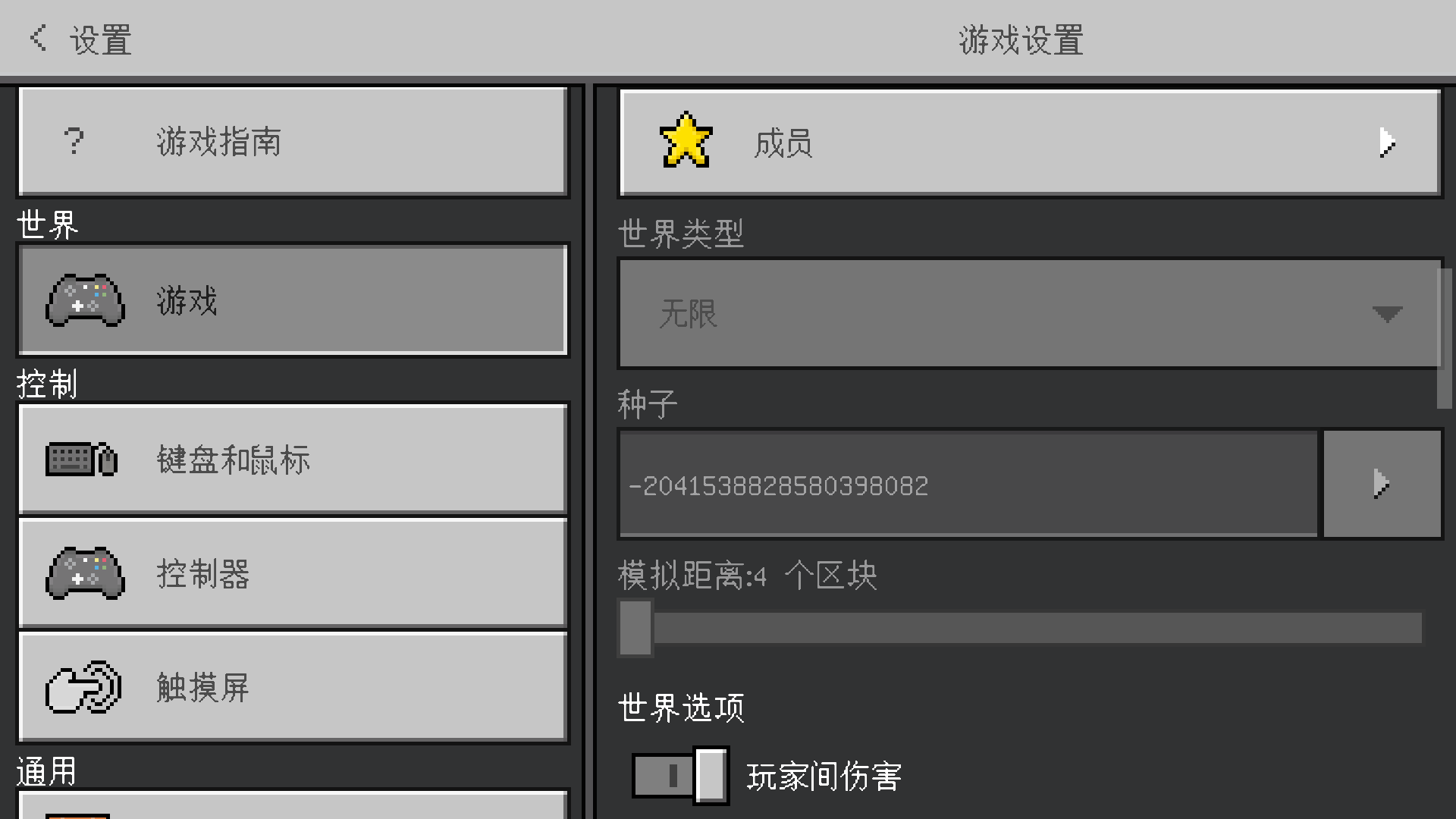The image size is (1456, 819).
Task: Open the 触摸屏 settings section
Action: click(293, 687)
